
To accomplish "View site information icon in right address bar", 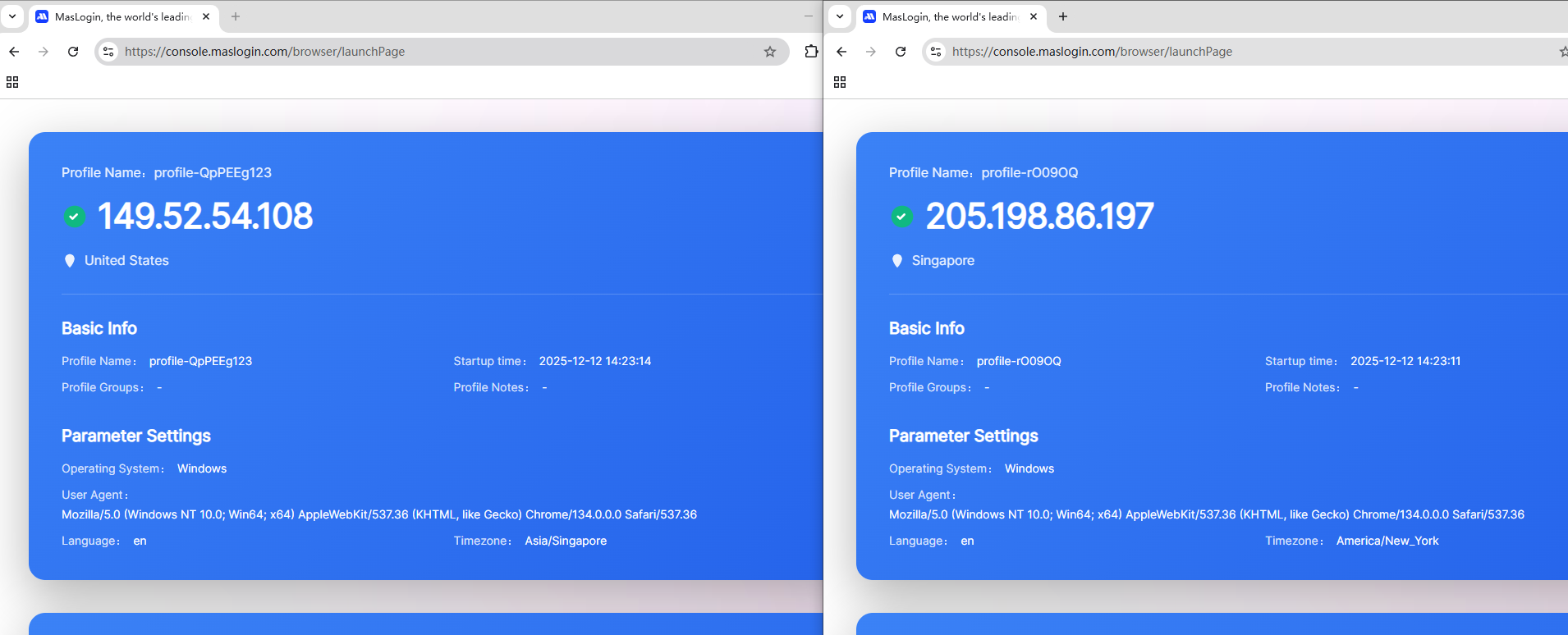I will coord(936,52).
